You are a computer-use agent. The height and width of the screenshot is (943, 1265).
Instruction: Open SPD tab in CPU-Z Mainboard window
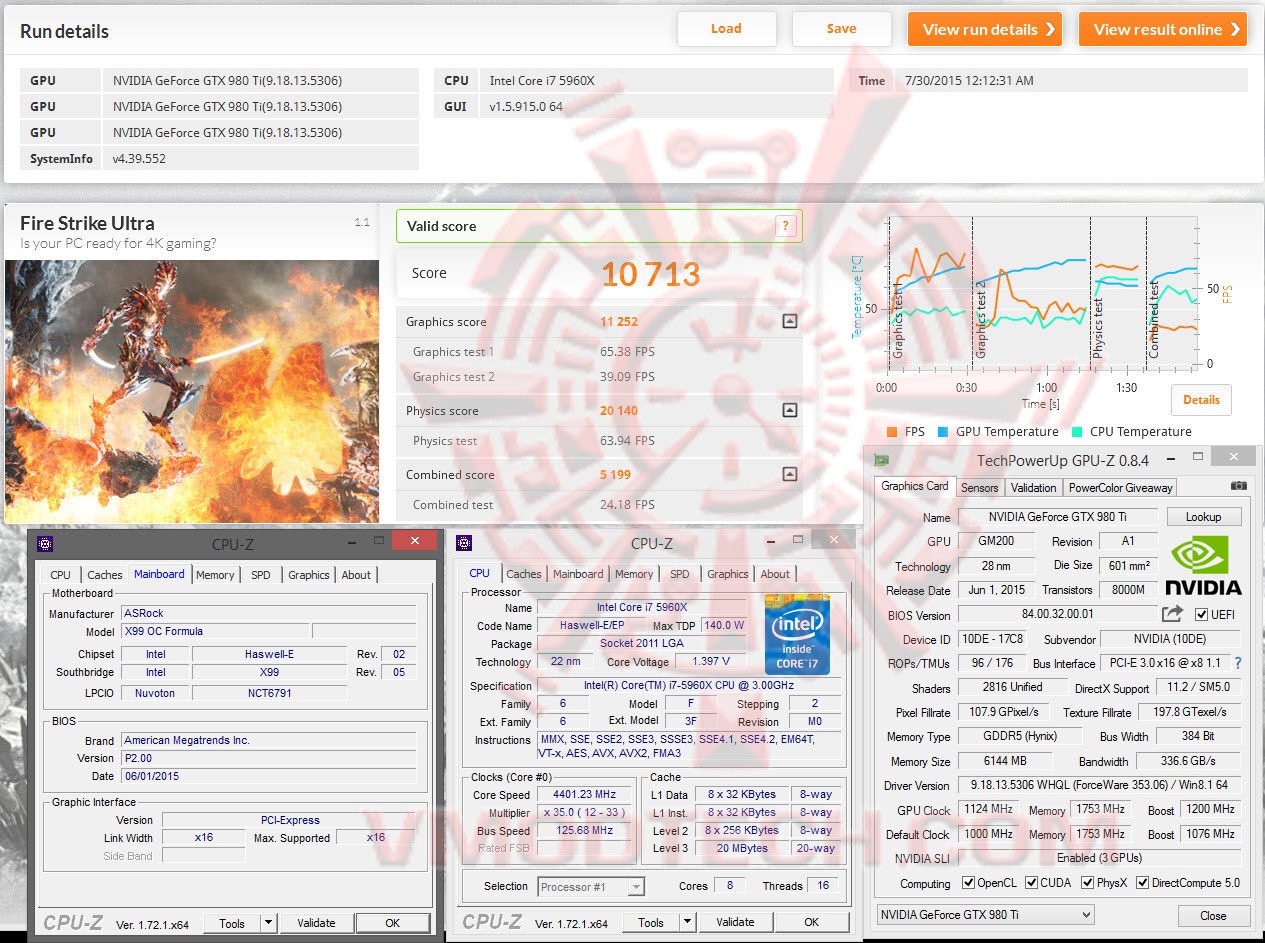260,575
